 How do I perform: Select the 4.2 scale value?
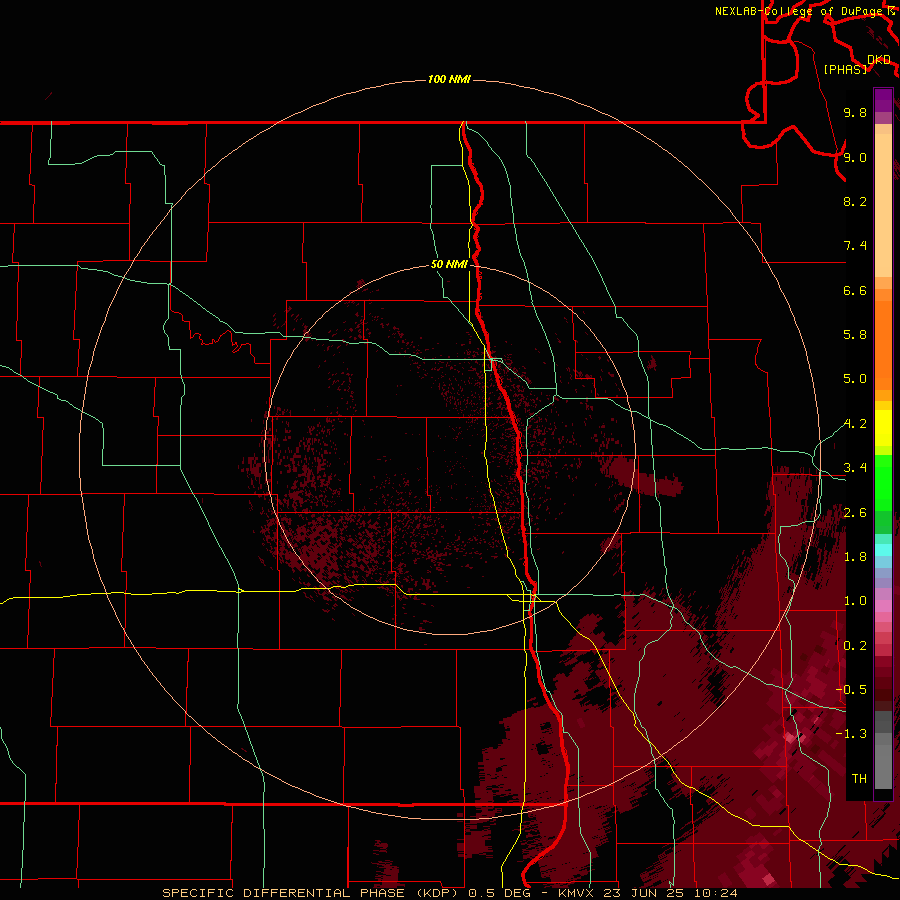point(855,424)
